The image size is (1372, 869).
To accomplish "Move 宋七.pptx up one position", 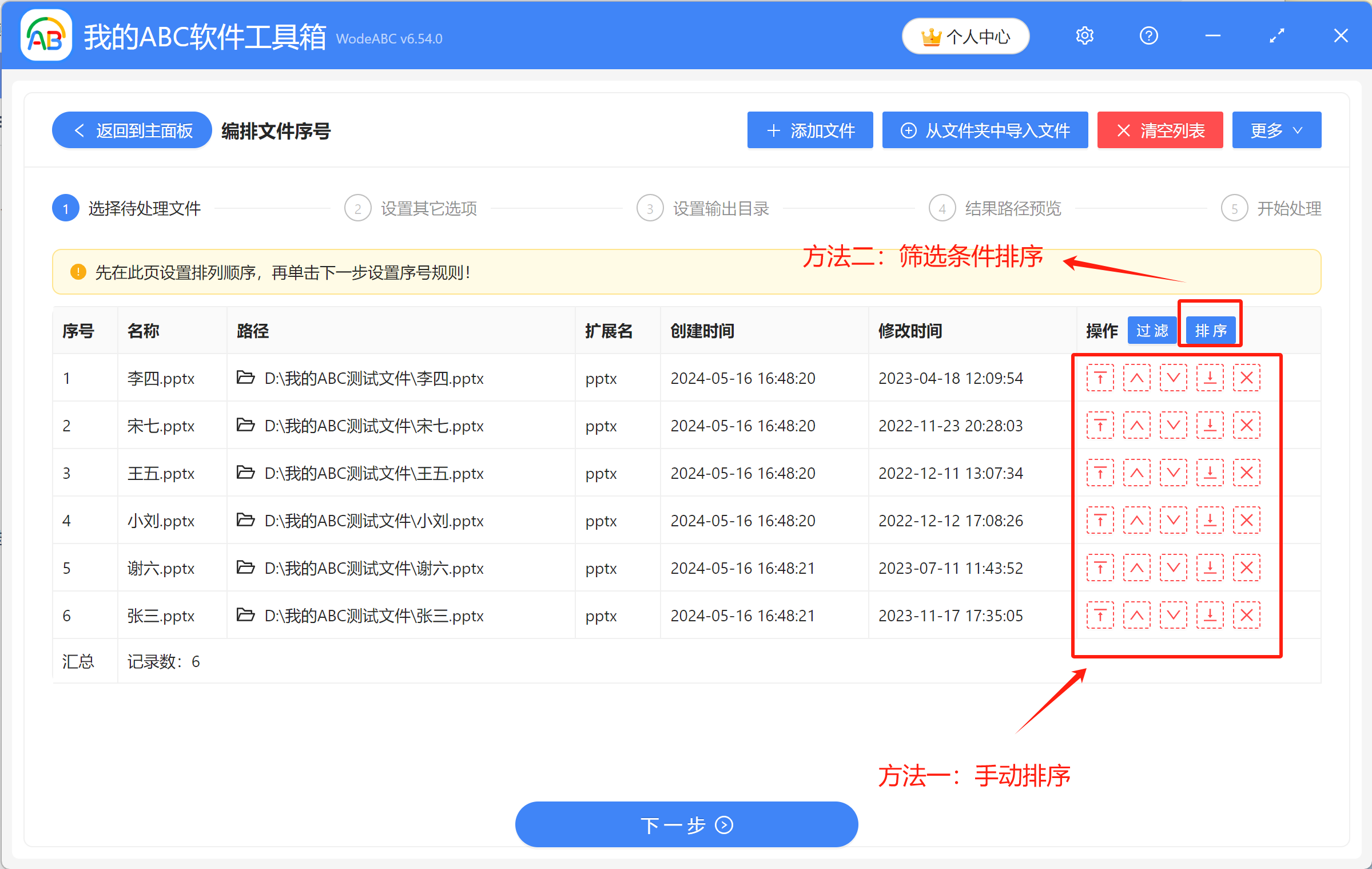I will coord(1136,426).
